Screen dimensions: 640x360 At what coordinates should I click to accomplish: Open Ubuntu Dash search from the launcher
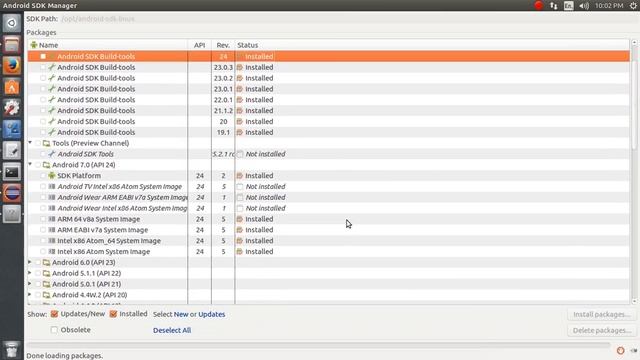[12, 23]
